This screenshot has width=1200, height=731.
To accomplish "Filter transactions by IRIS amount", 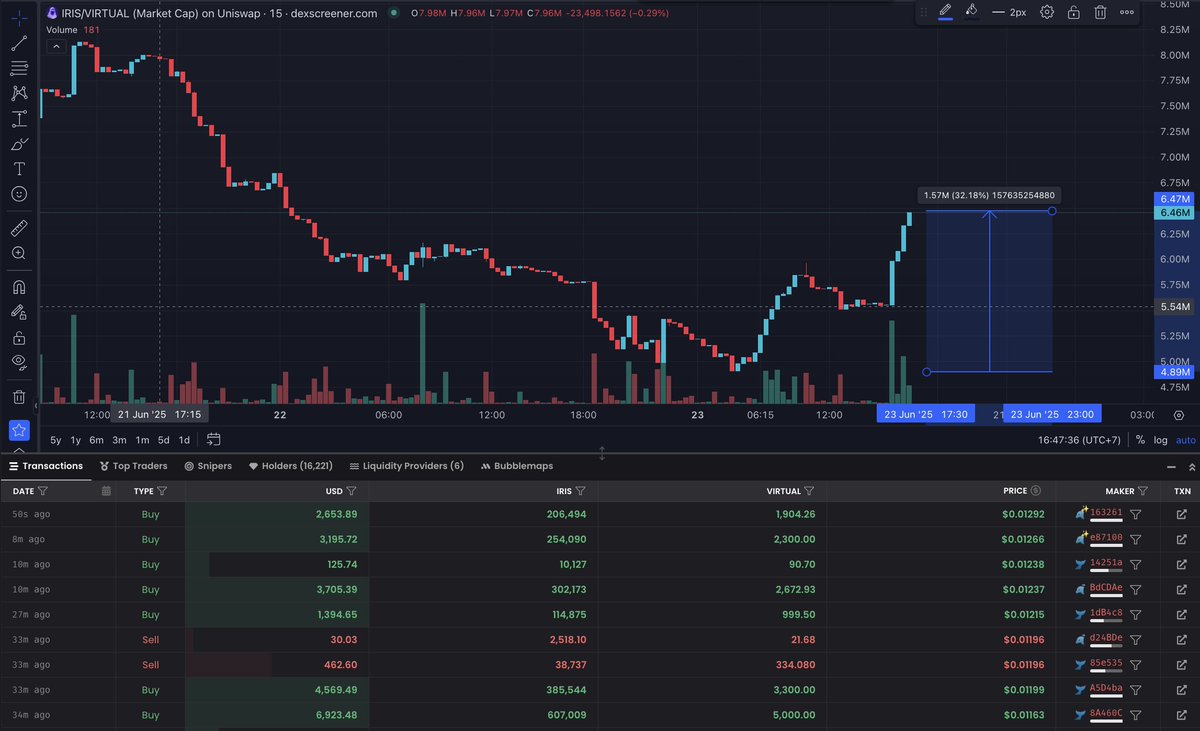I will coord(580,491).
